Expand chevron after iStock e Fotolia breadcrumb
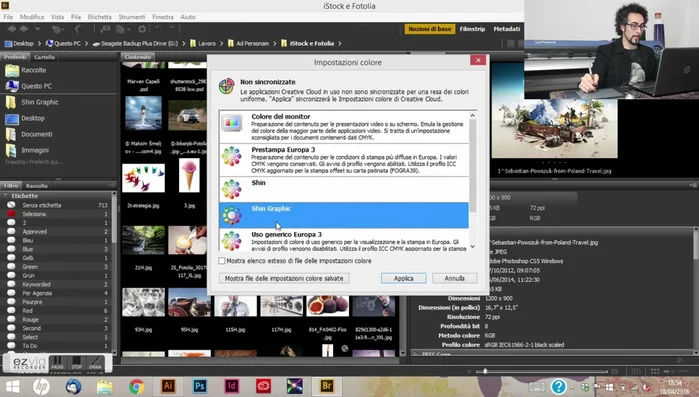 [340, 44]
